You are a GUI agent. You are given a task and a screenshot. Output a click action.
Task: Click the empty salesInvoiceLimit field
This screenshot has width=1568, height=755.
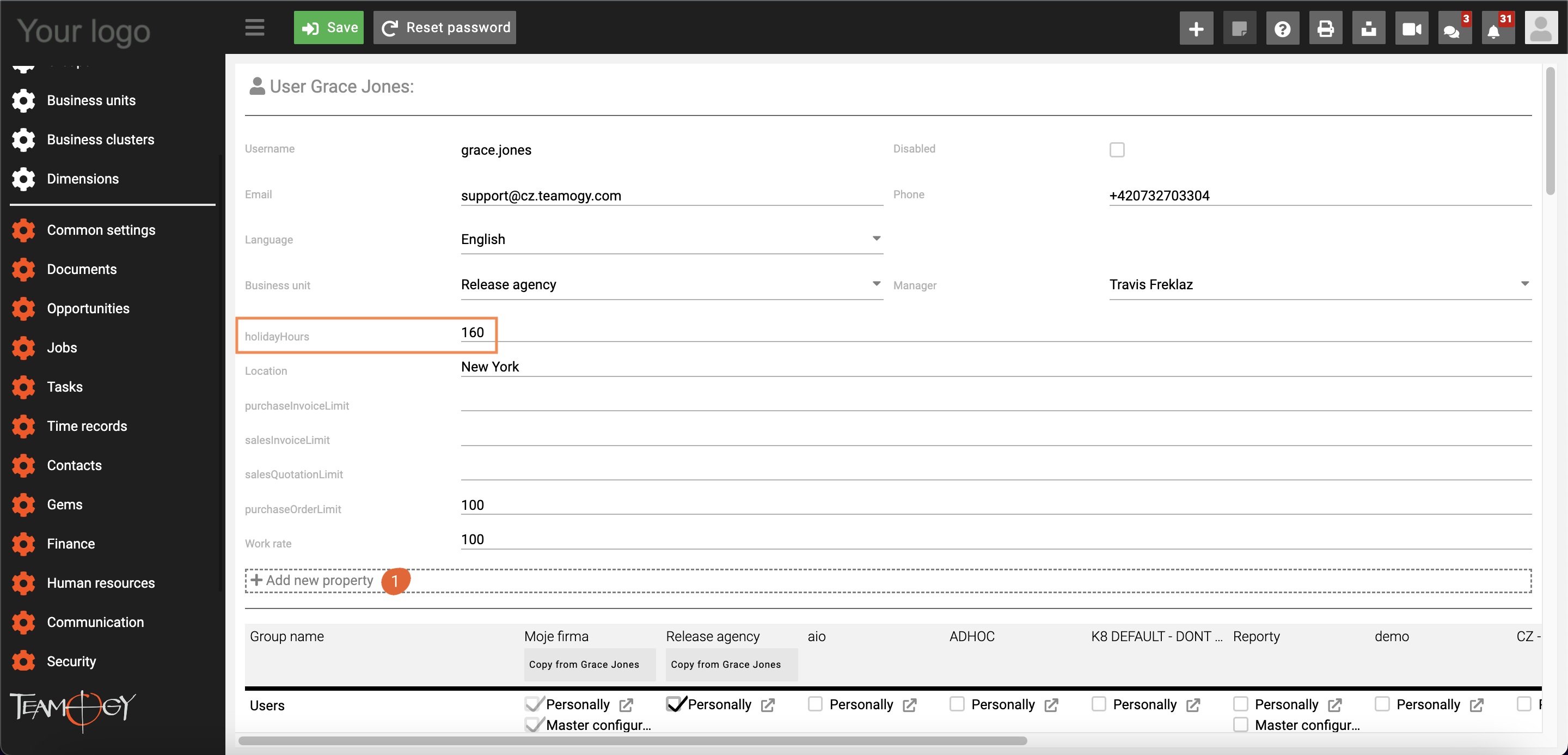pos(996,436)
